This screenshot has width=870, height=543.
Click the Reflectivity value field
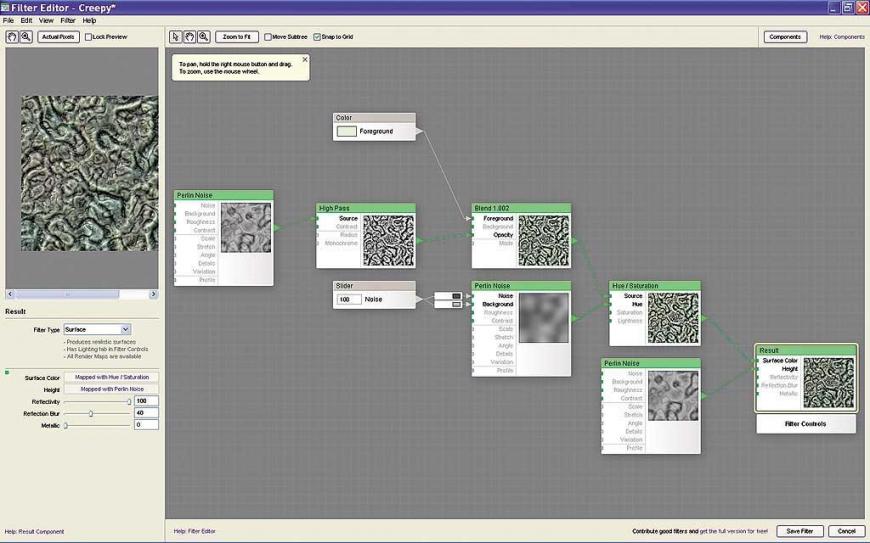[x=146, y=401]
